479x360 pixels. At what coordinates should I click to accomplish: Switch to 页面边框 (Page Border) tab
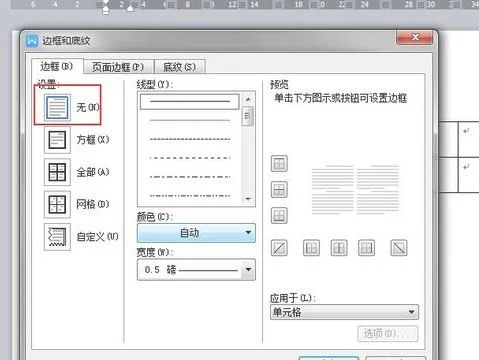pos(118,67)
